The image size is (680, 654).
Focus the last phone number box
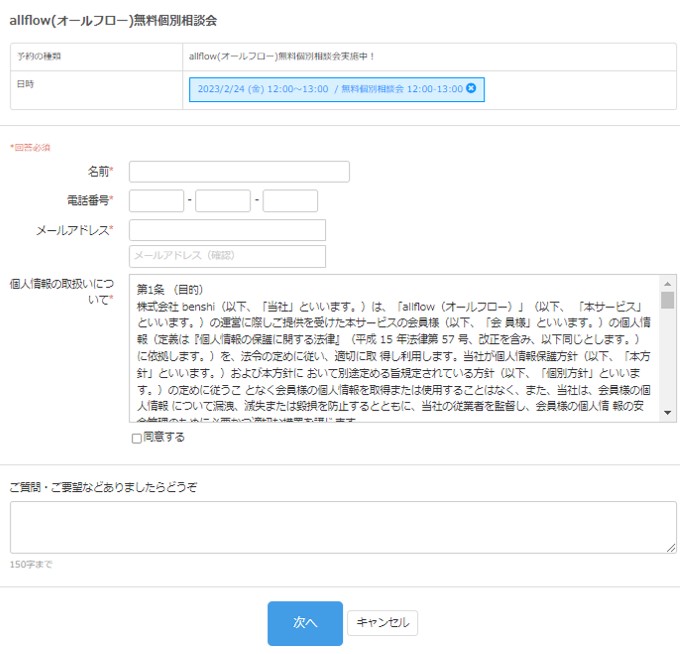tap(290, 201)
